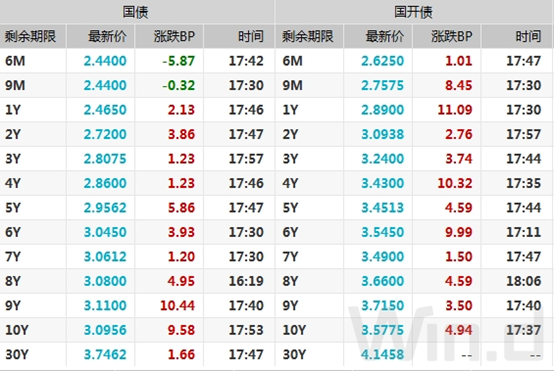Screen dimensions: 554x371
Task: Click price 3.5450 for 国开债 6Y
Action: (382, 232)
